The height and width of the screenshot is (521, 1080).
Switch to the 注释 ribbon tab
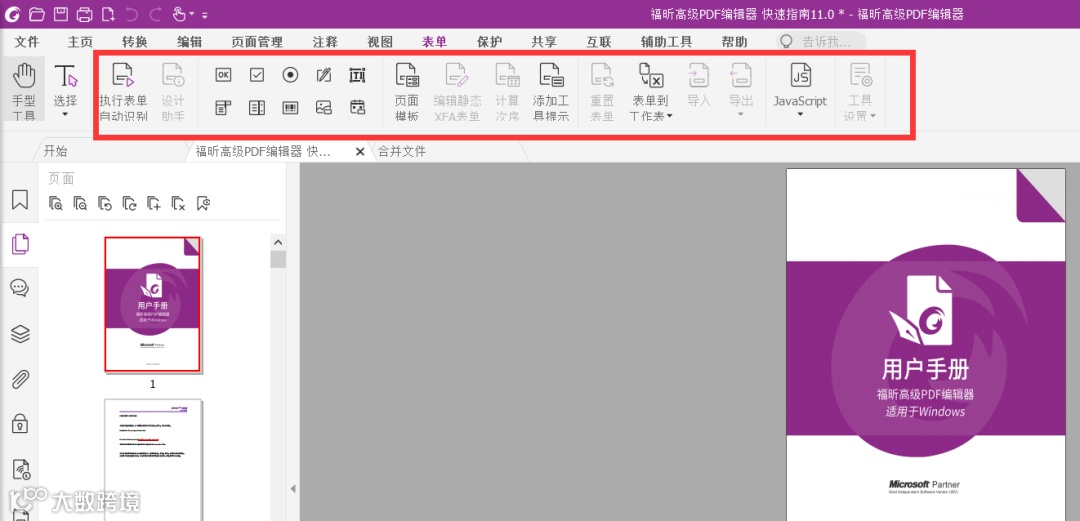click(x=325, y=42)
